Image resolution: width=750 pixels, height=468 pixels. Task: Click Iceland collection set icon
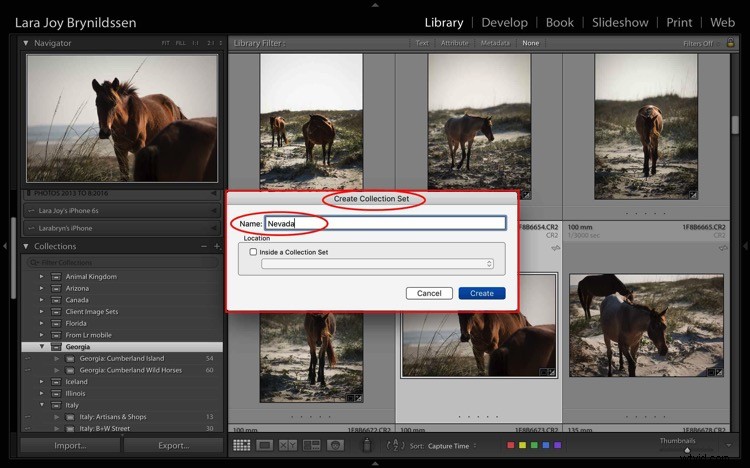[x=56, y=382]
